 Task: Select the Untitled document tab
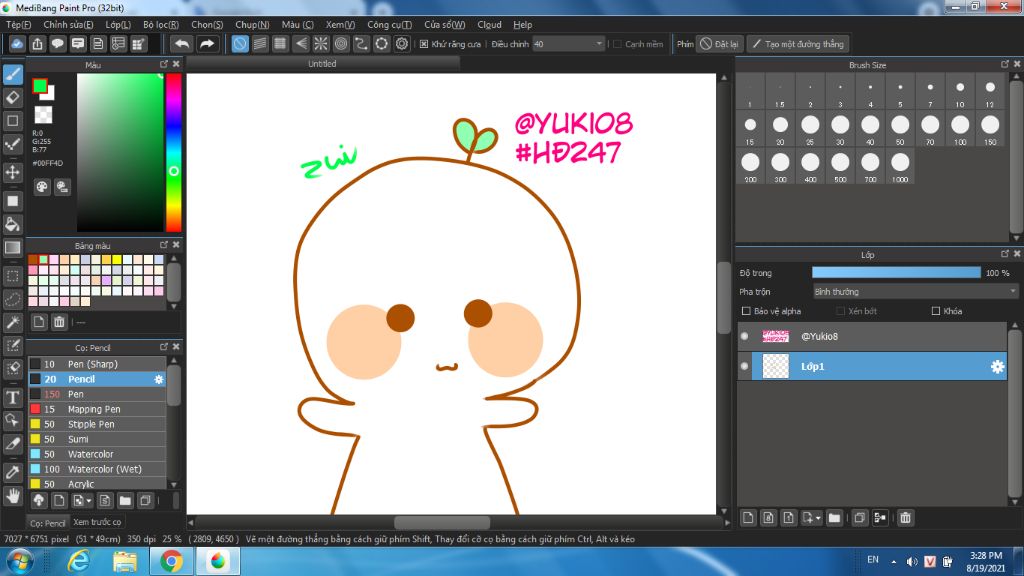(x=323, y=64)
